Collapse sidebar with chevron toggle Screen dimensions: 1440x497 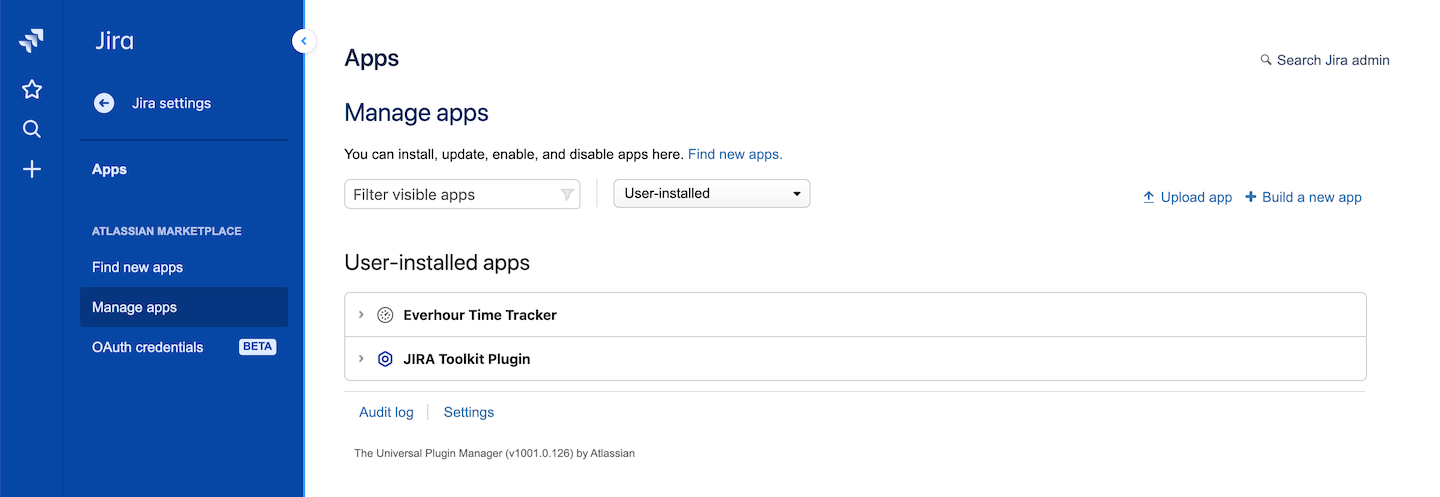tap(304, 41)
